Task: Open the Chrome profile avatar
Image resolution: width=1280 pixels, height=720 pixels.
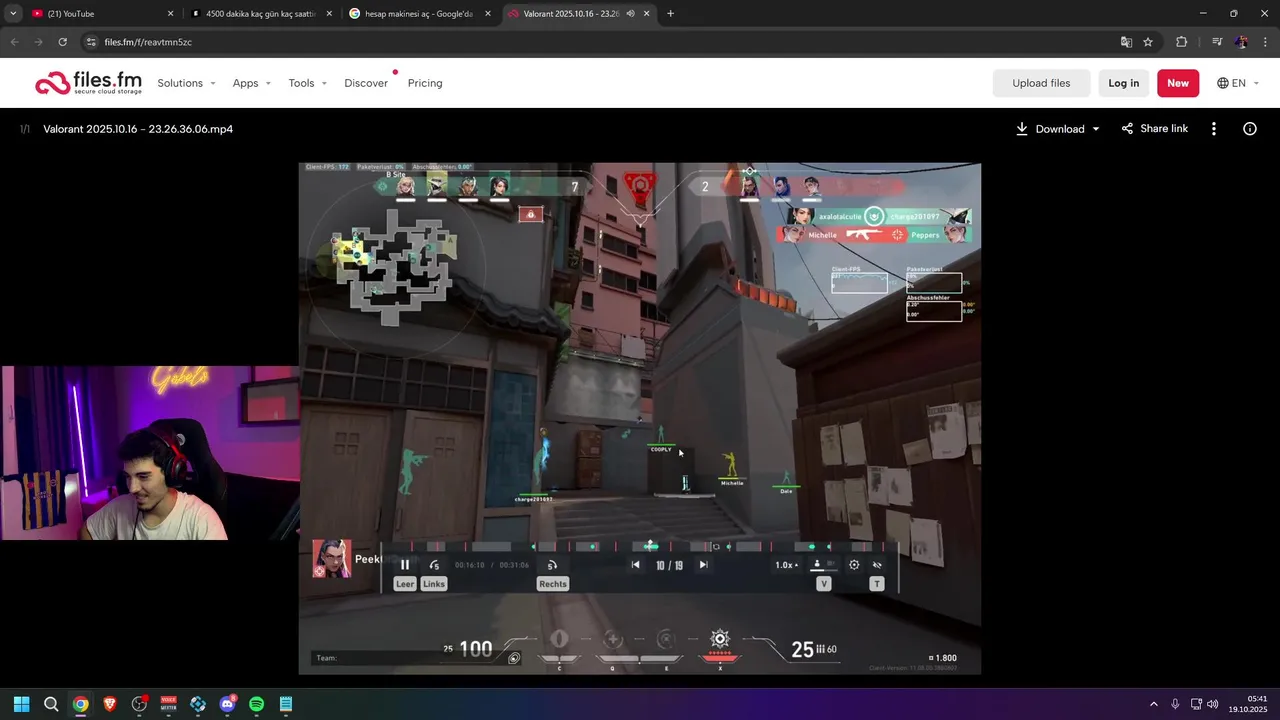Action: pyautogui.click(x=1241, y=42)
